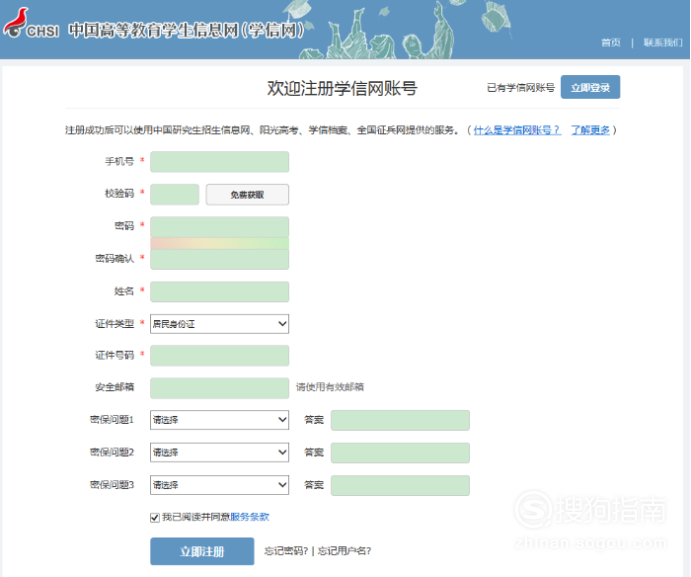Screen dimensions: 691x577
Task: Focus the answer field for 密保问题2
Action: click(400, 453)
